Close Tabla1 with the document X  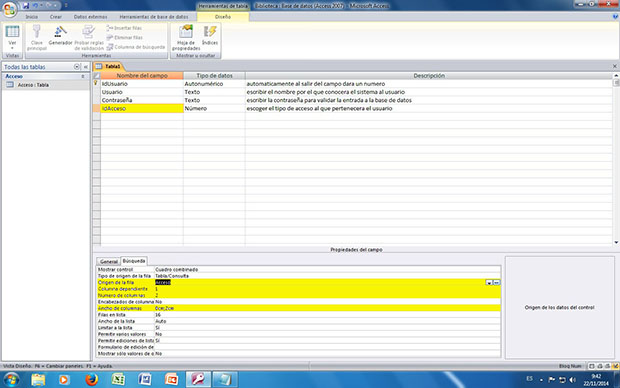coord(615,66)
